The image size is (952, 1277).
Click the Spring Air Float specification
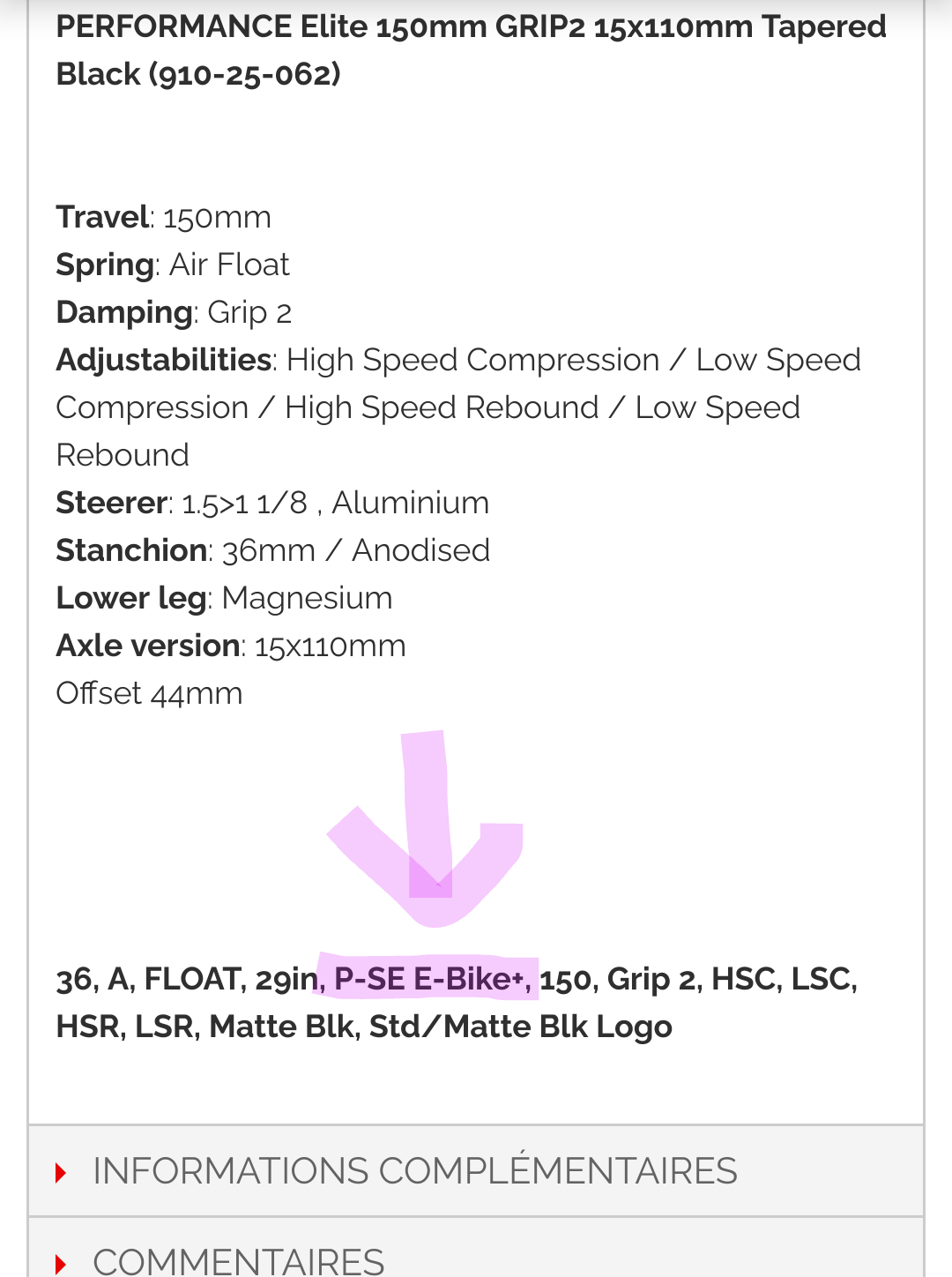pos(173,265)
